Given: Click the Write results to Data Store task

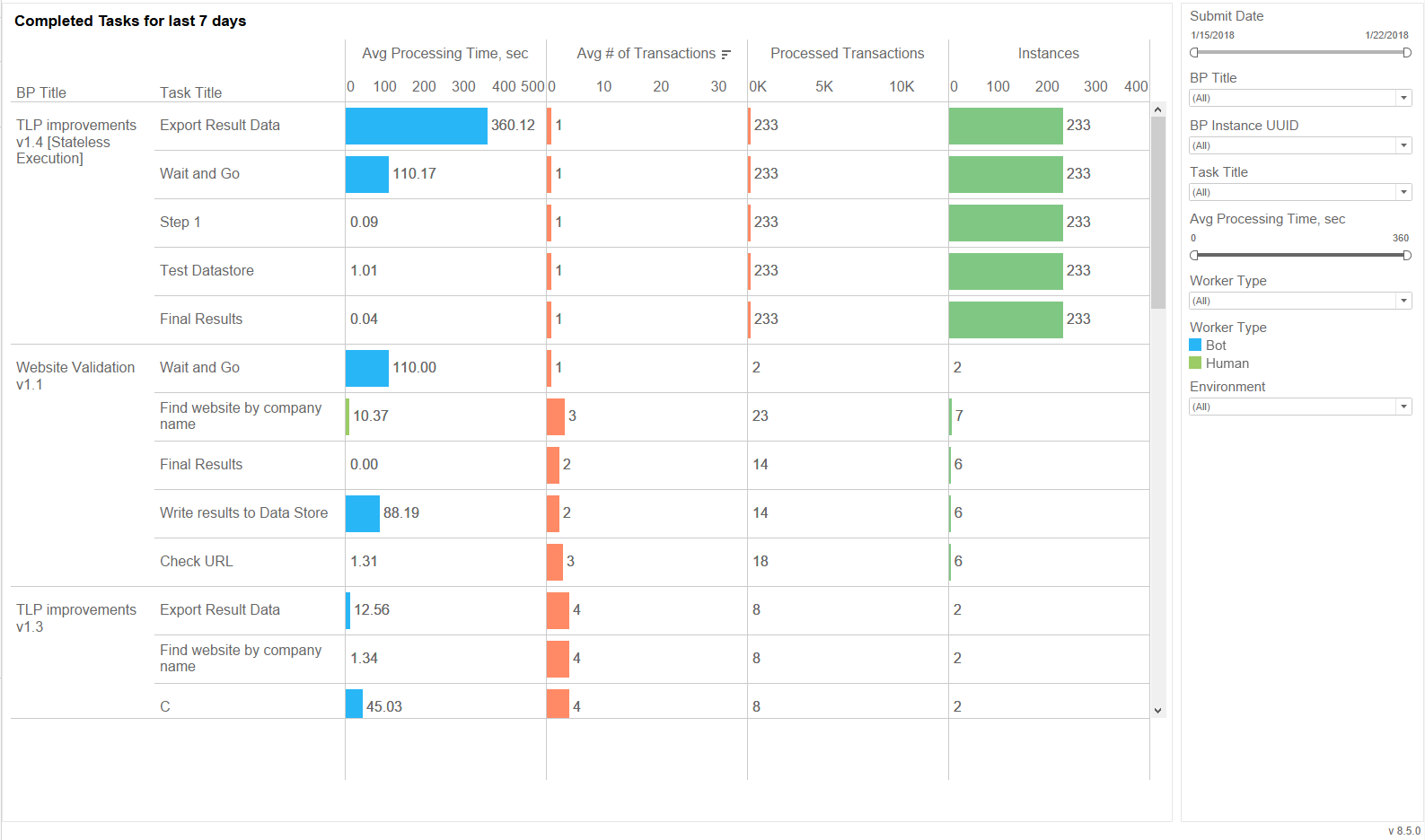Looking at the screenshot, I should tap(243, 512).
